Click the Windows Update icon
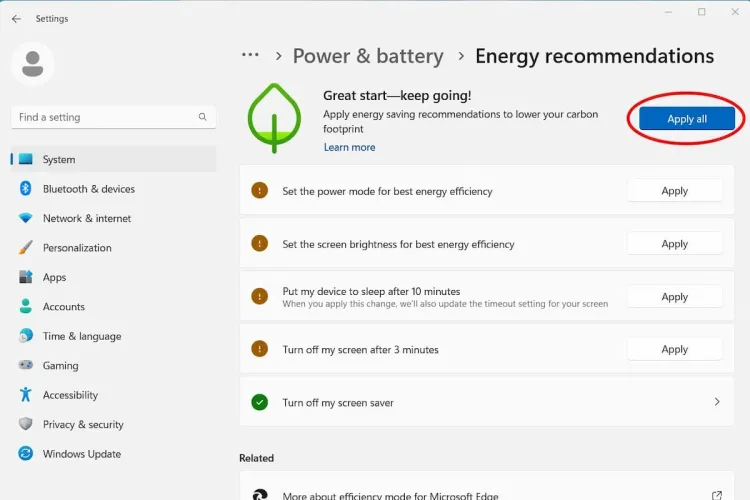Image resolution: width=750 pixels, height=500 pixels. click(25, 454)
